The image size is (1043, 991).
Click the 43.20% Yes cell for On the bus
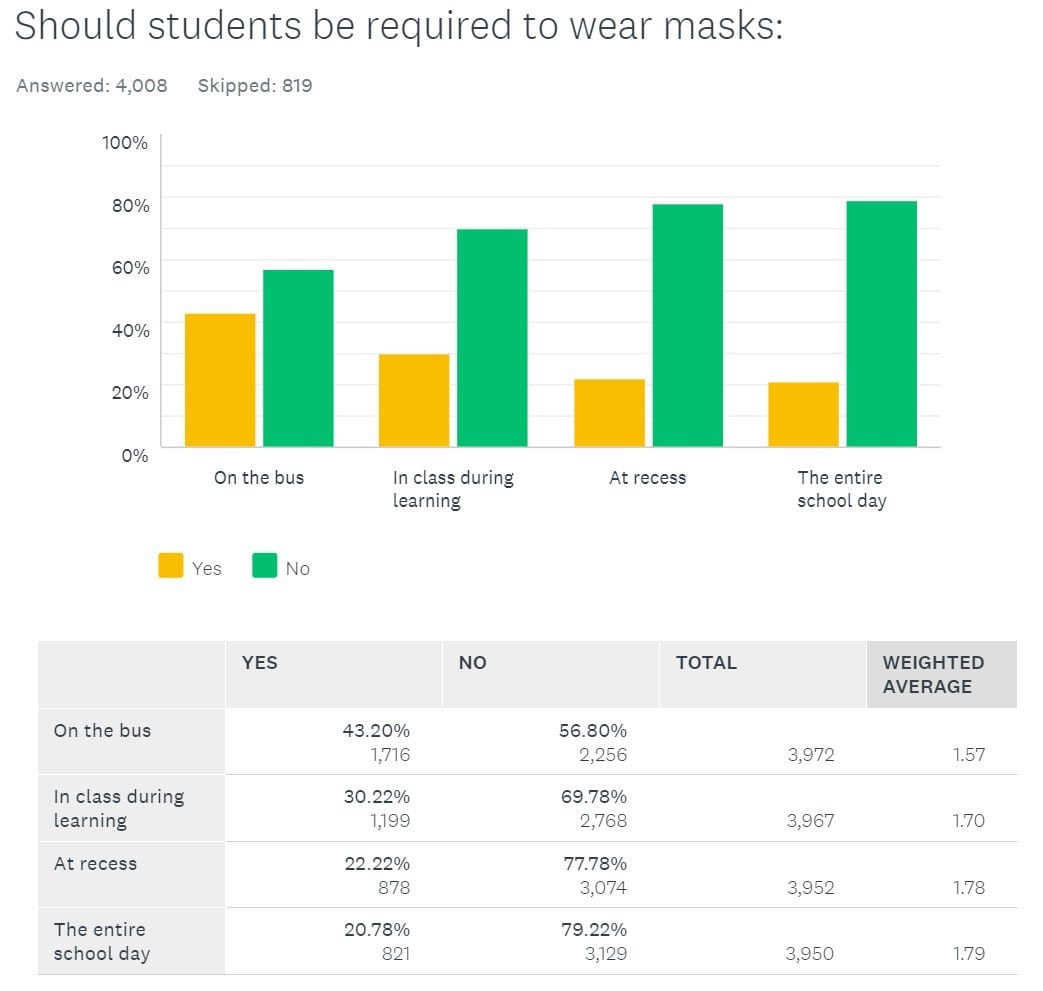click(376, 731)
